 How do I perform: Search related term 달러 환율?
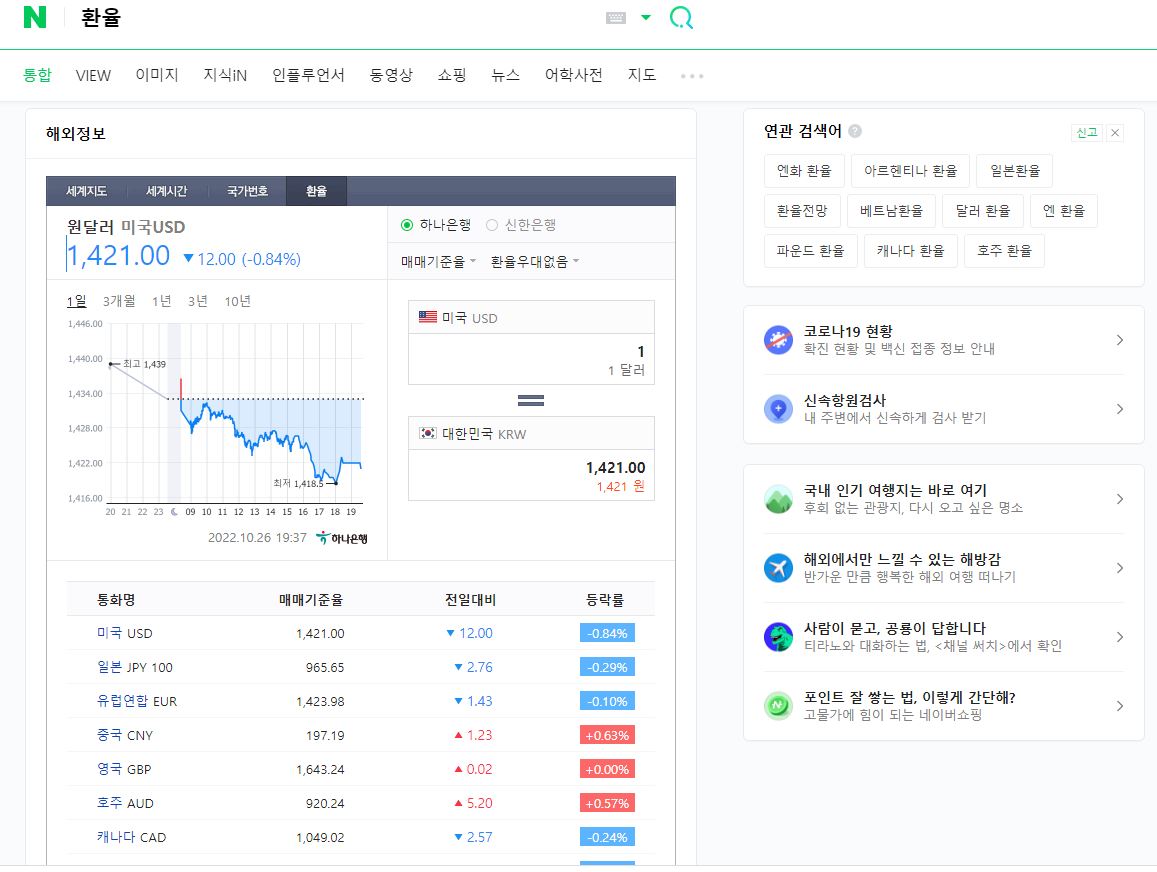tap(983, 210)
